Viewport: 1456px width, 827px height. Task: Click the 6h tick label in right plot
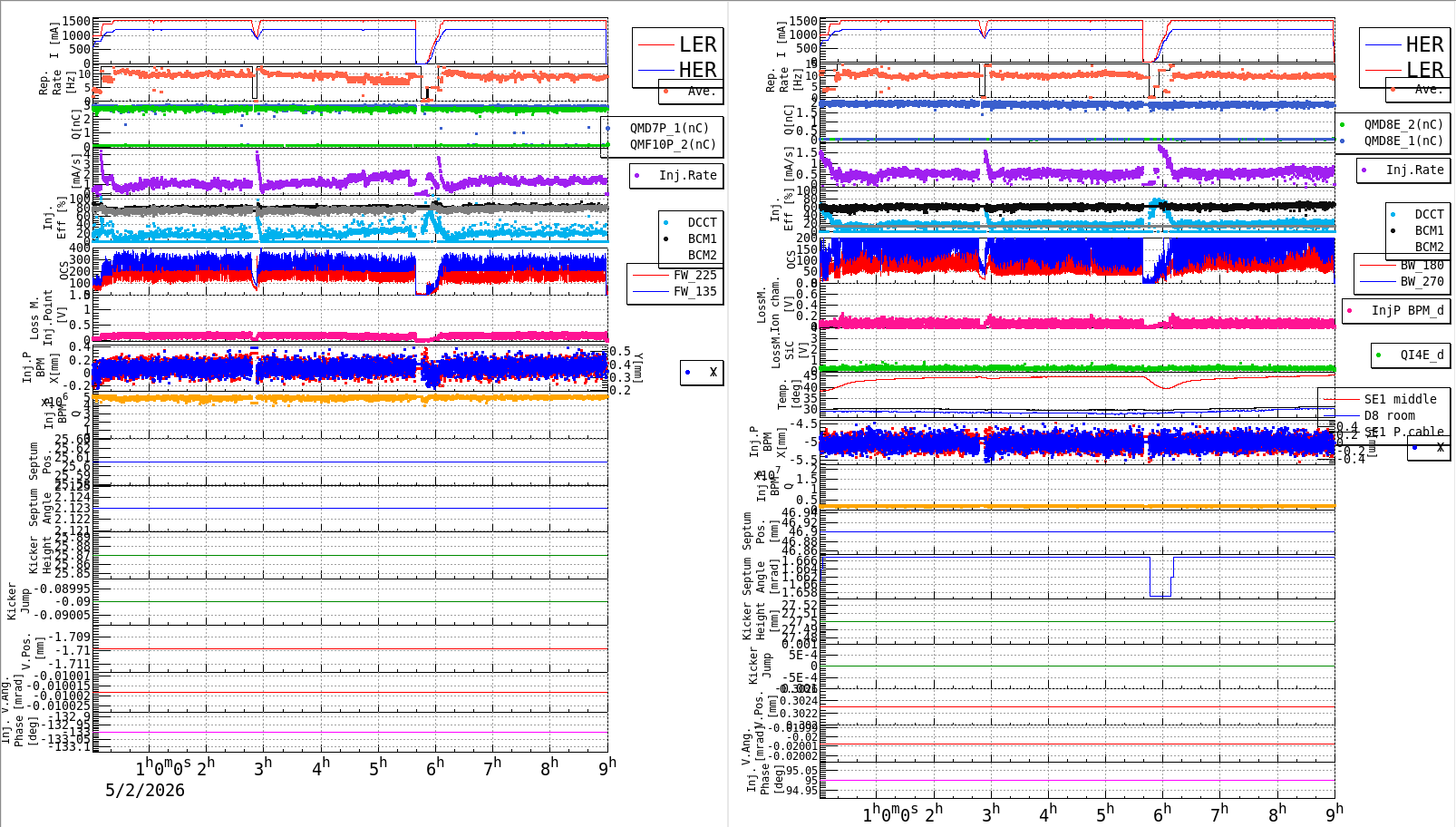pos(1161,812)
